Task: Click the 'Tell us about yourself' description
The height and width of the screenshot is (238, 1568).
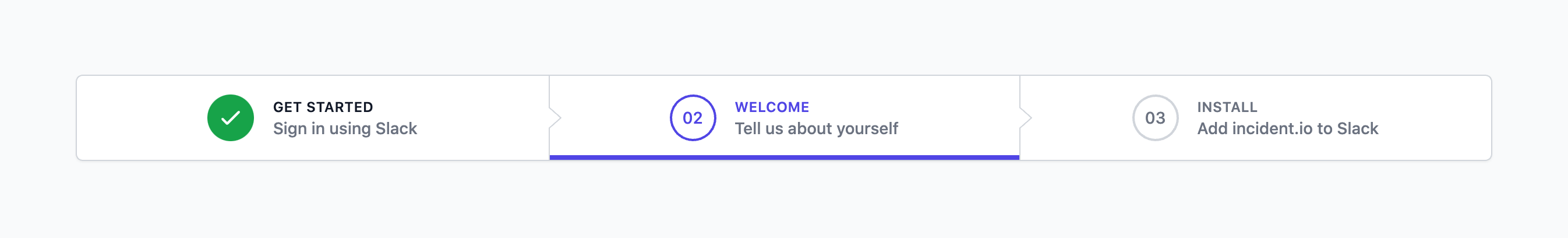Action: coord(815,129)
